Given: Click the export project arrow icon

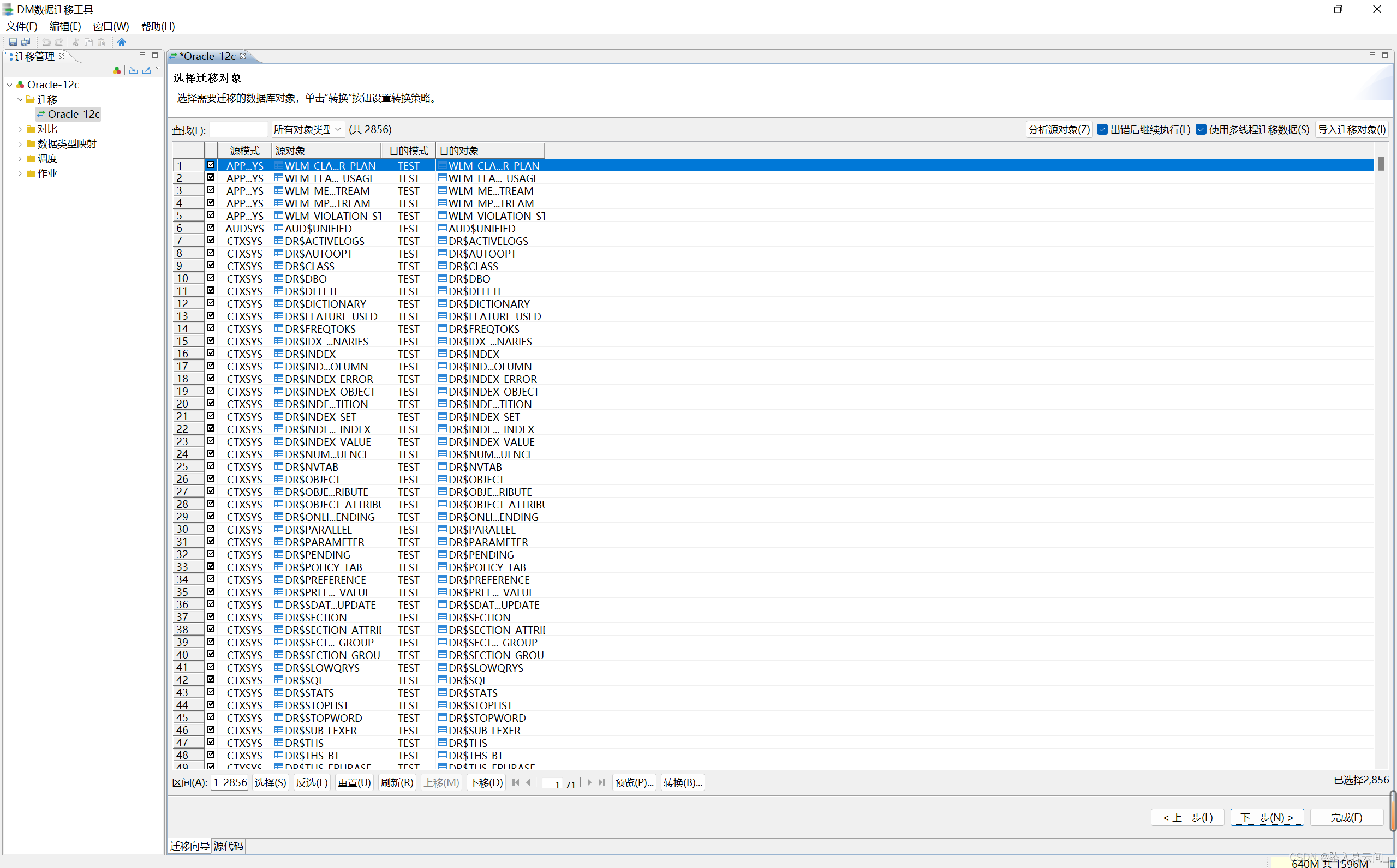Looking at the screenshot, I should click(x=146, y=70).
